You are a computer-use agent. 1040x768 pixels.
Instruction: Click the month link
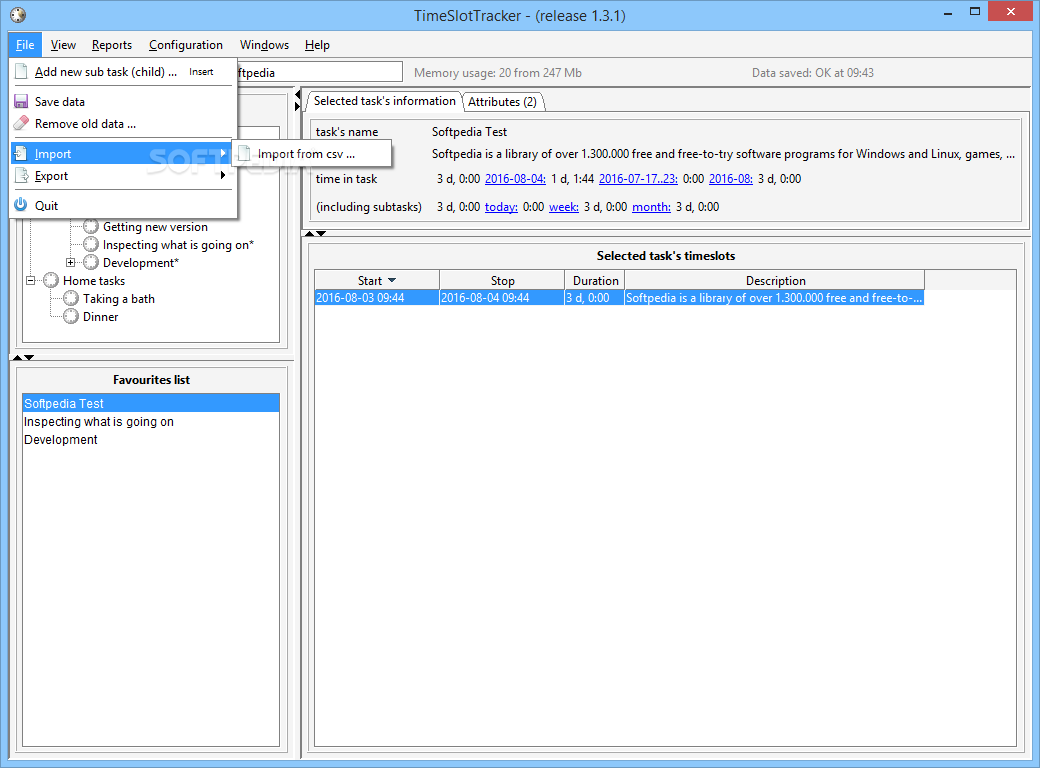pos(651,206)
